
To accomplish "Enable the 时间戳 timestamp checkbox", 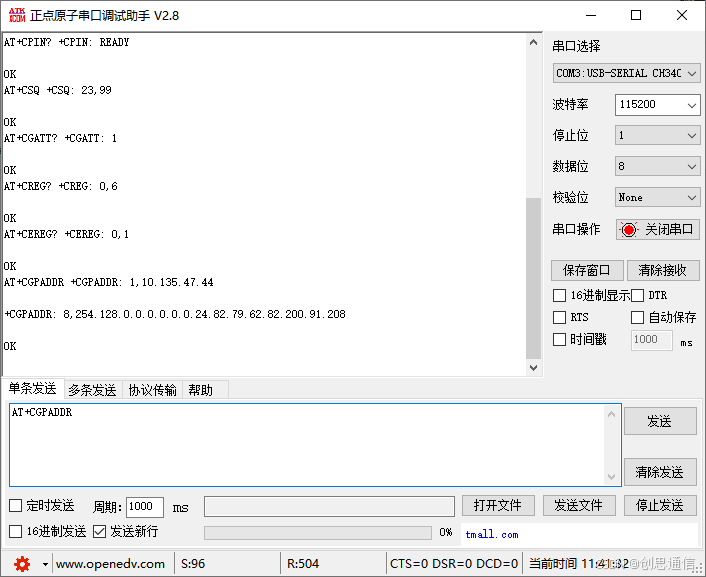I will [x=559, y=339].
